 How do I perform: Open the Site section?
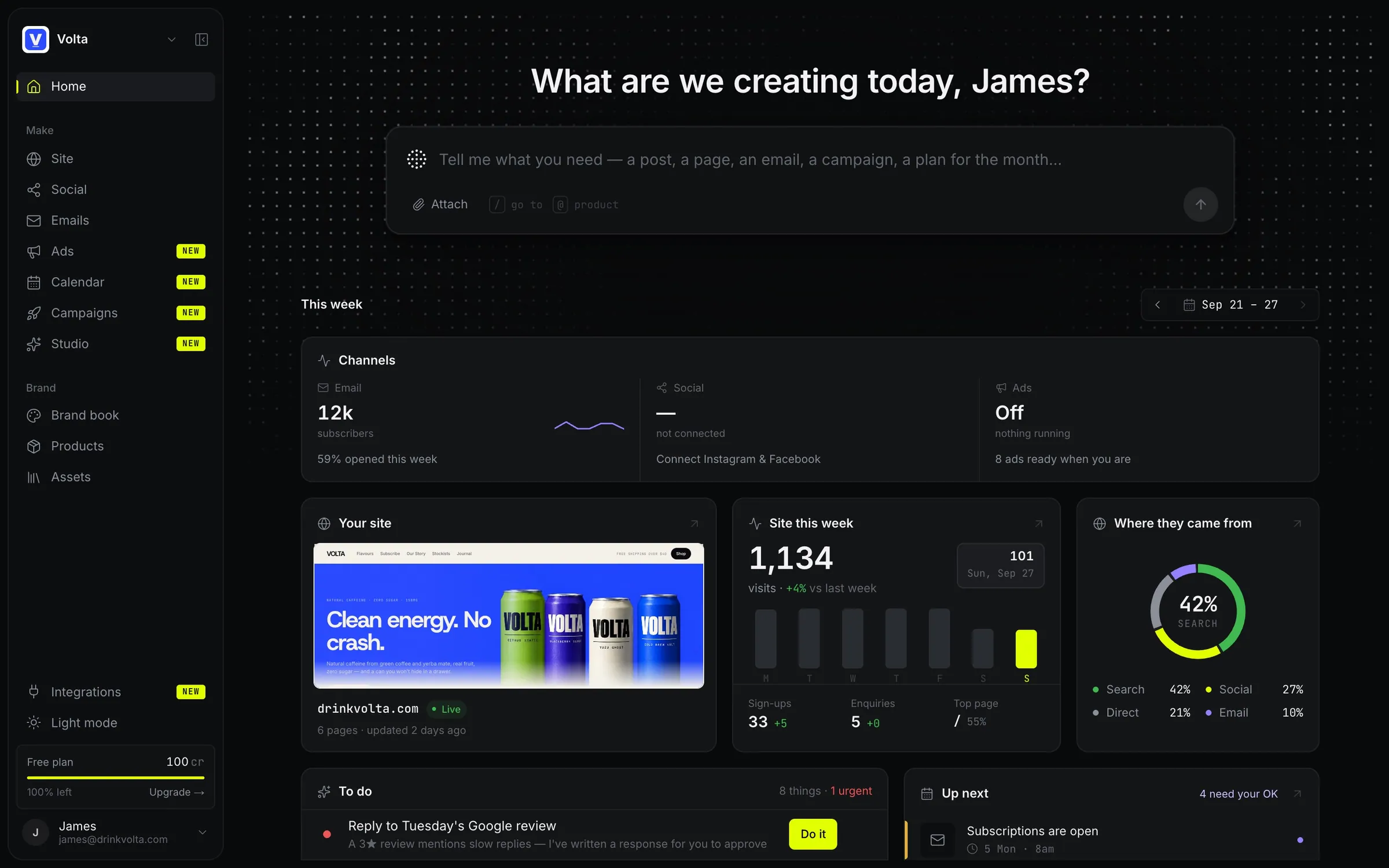pyautogui.click(x=116, y=159)
